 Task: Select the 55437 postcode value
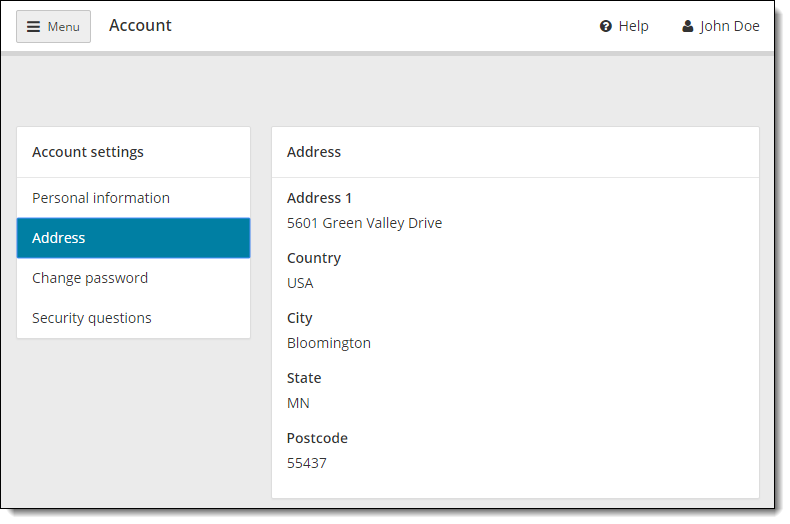click(307, 464)
